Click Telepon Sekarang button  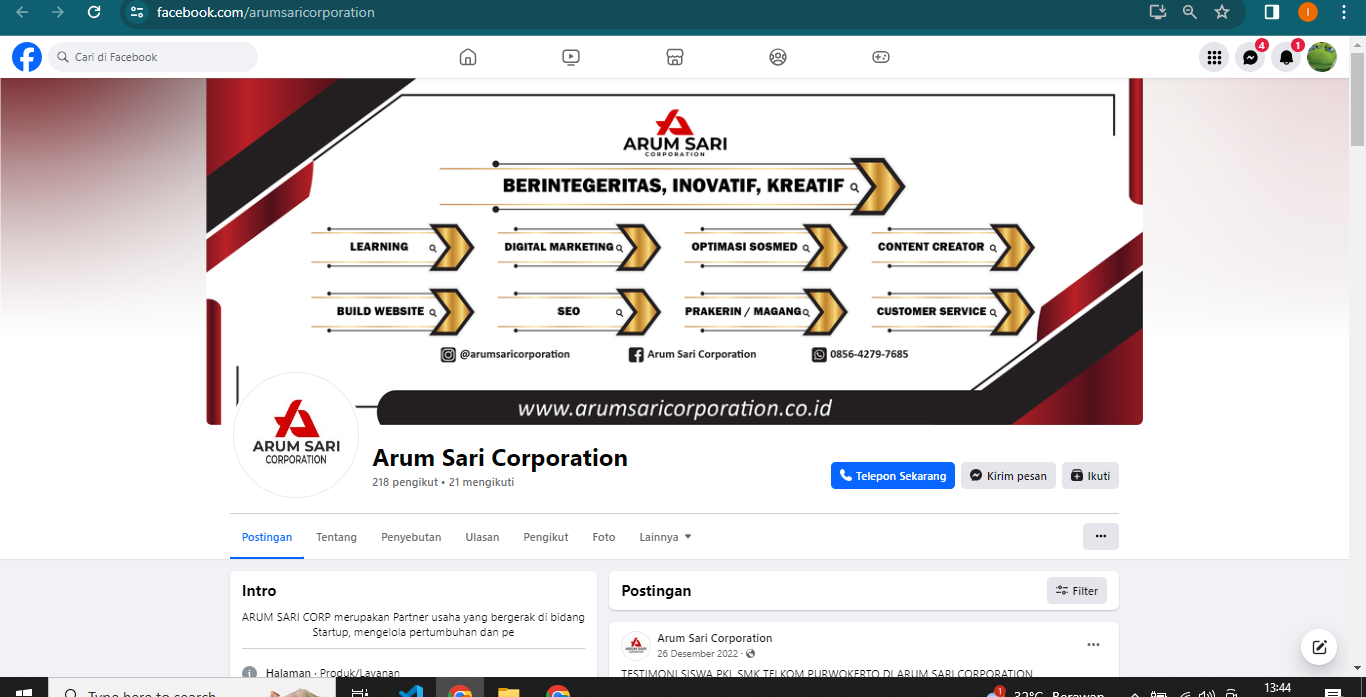pyautogui.click(x=893, y=476)
